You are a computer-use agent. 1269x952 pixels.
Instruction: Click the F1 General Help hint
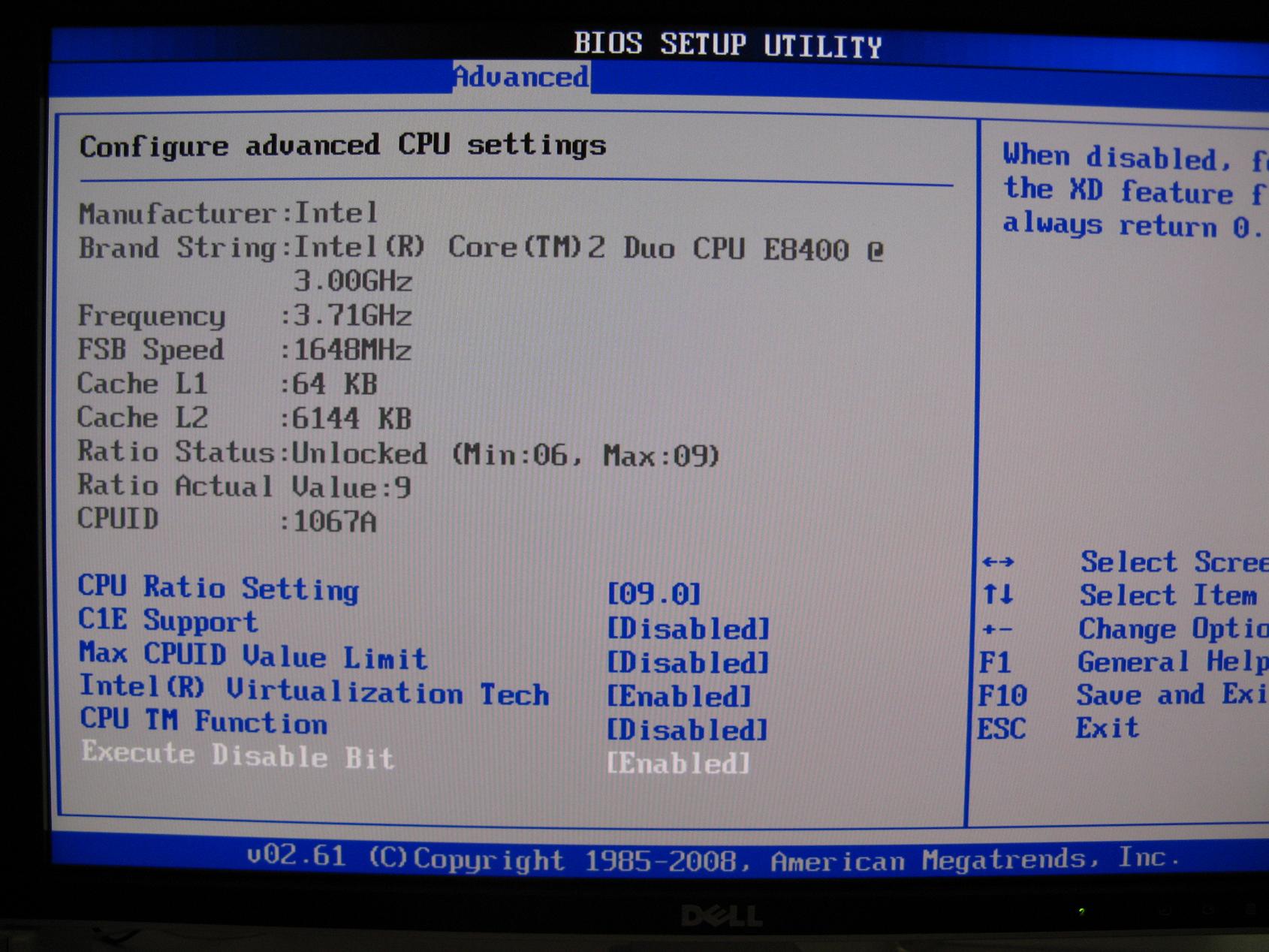point(1123,661)
